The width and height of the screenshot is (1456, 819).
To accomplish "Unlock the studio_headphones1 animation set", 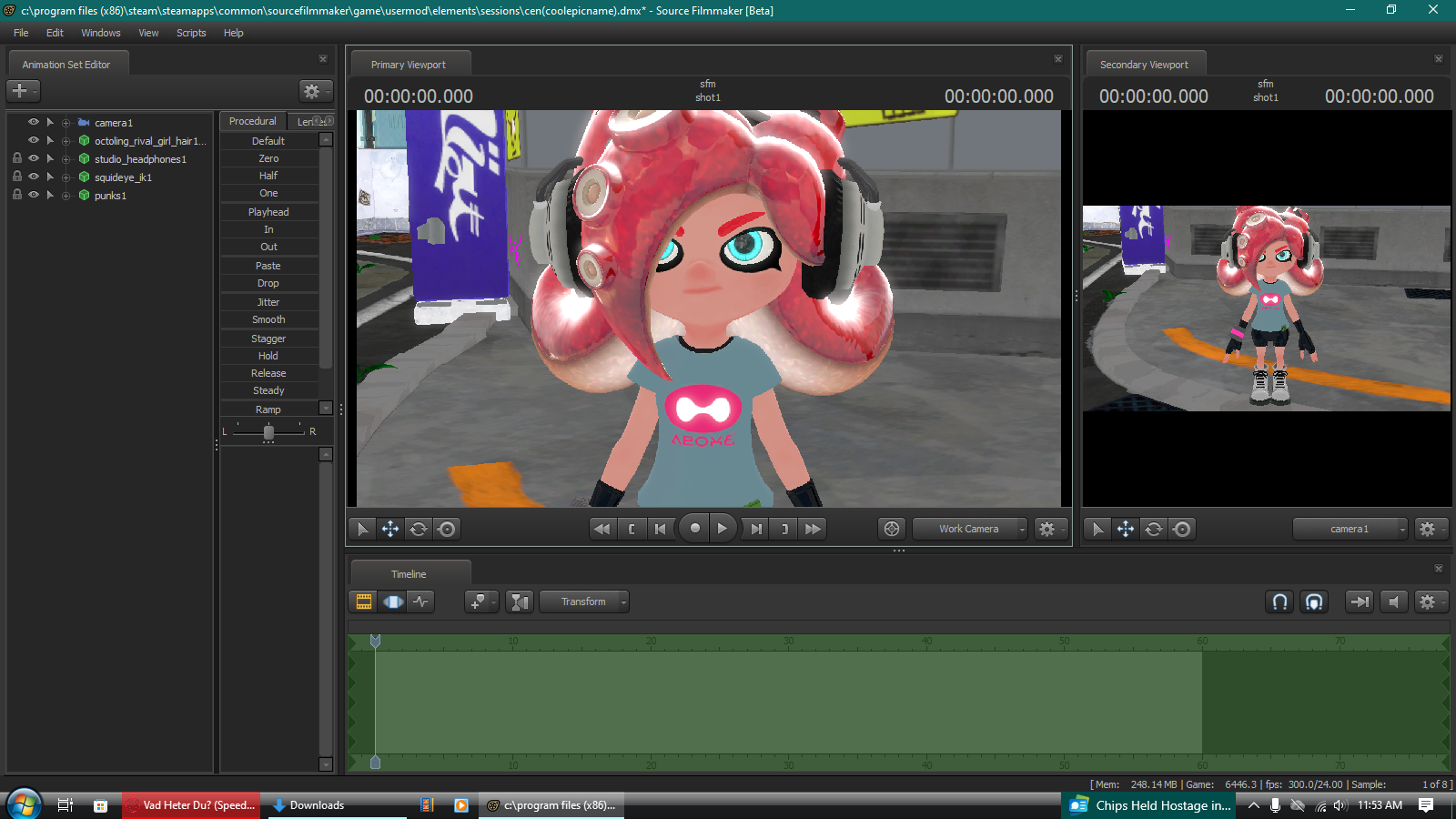I will point(17,158).
